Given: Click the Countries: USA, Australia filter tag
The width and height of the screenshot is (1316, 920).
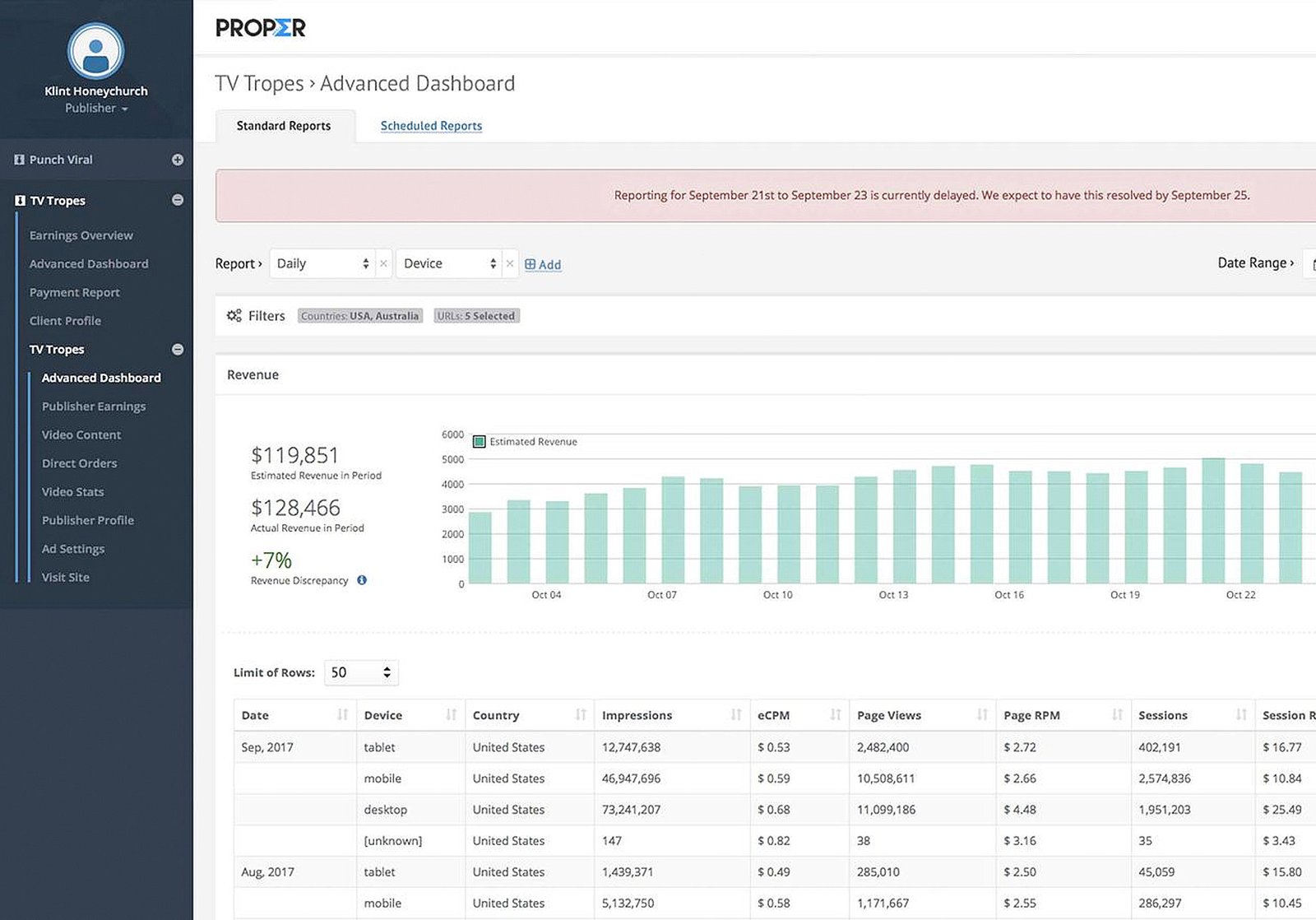Looking at the screenshot, I should (x=359, y=316).
